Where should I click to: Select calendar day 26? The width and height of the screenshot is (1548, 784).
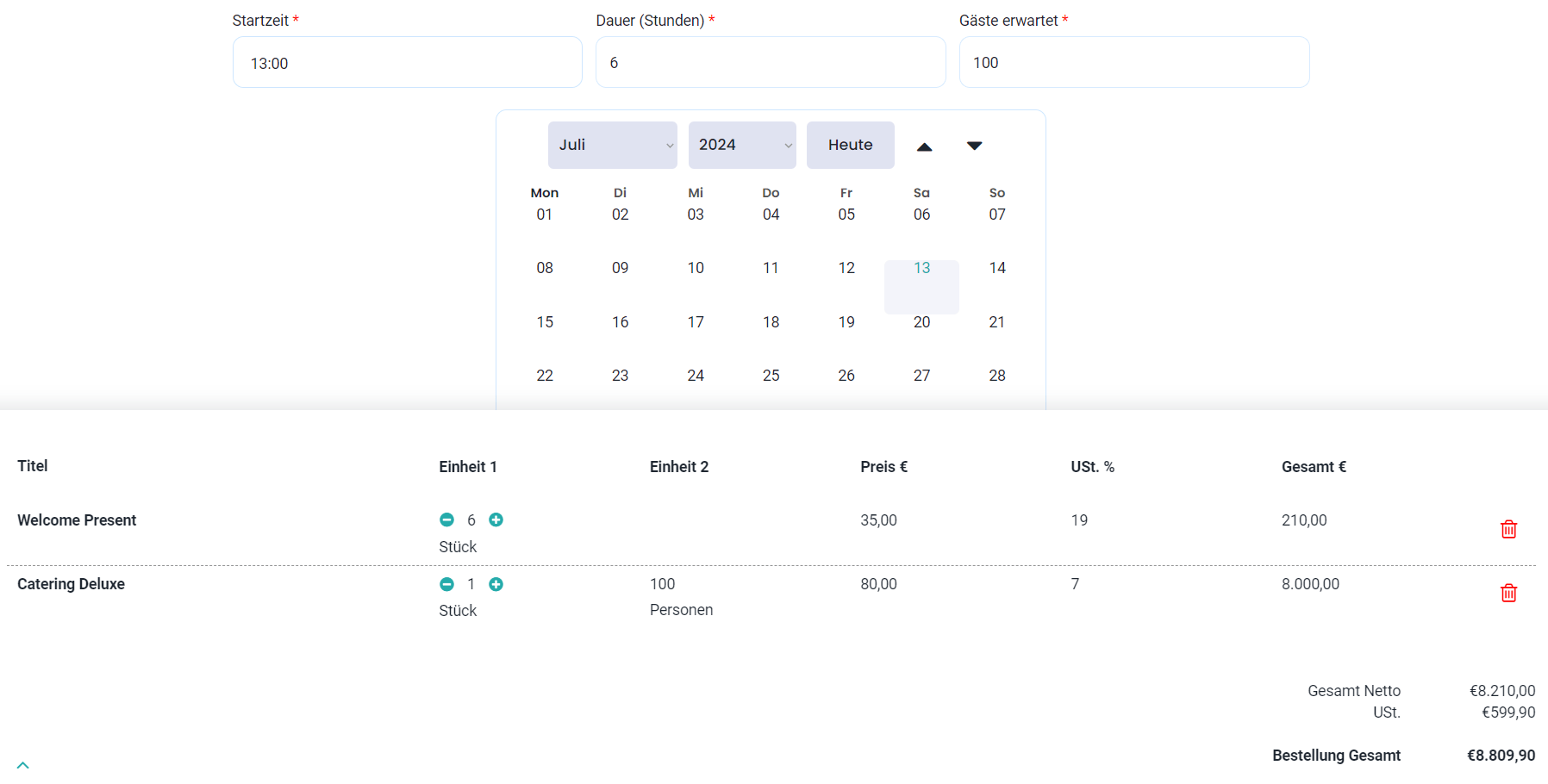point(846,376)
